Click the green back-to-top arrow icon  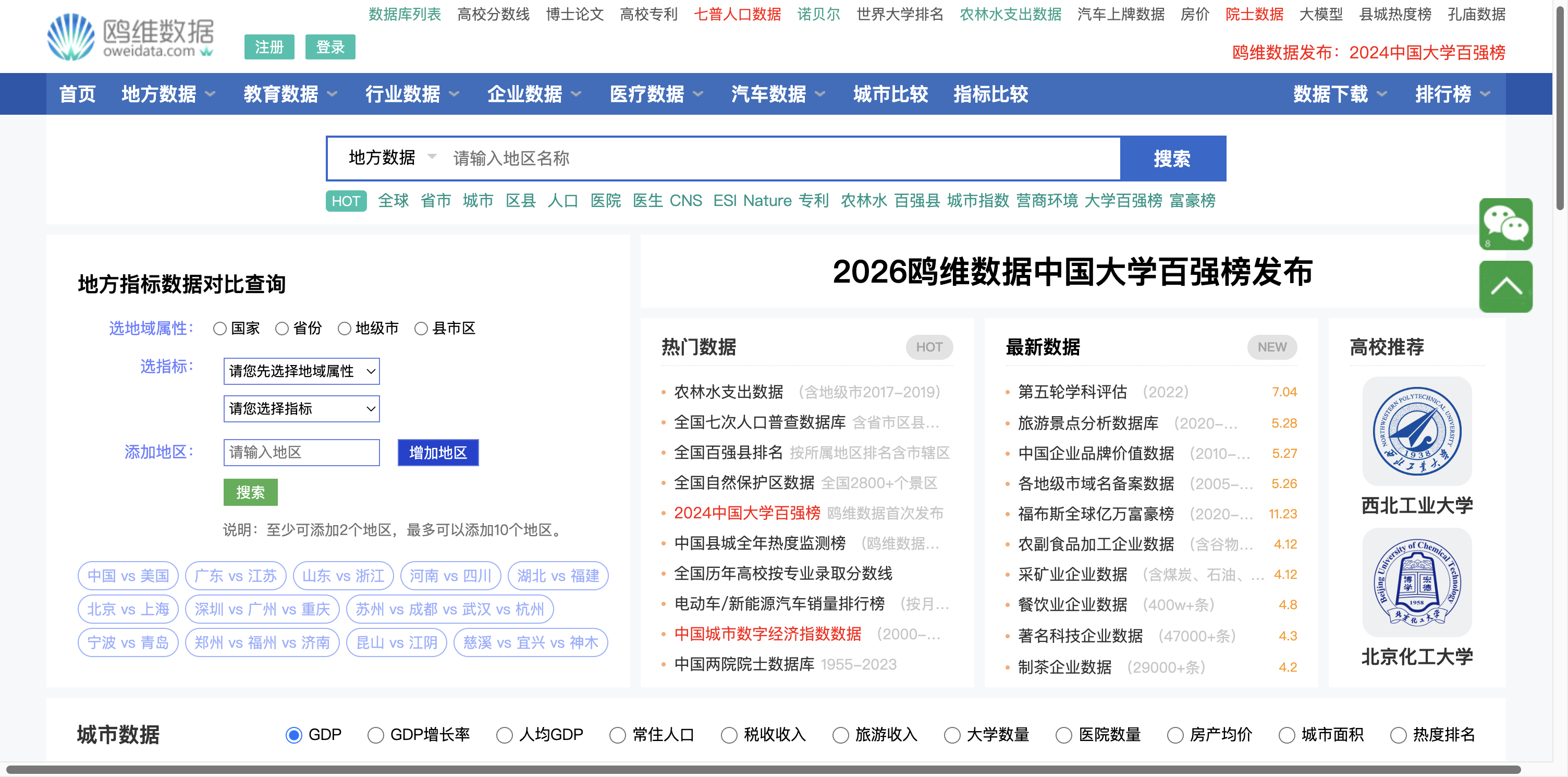click(1505, 286)
